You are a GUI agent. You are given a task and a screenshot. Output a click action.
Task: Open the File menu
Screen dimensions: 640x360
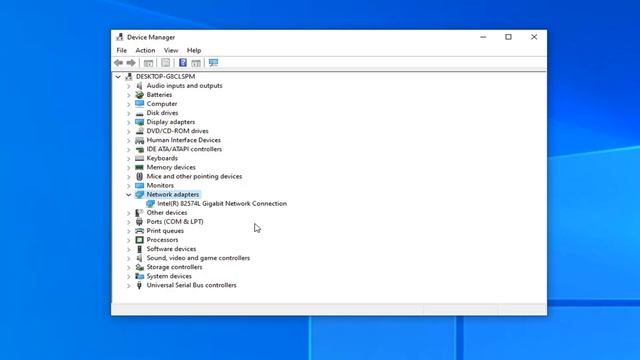tap(122, 50)
